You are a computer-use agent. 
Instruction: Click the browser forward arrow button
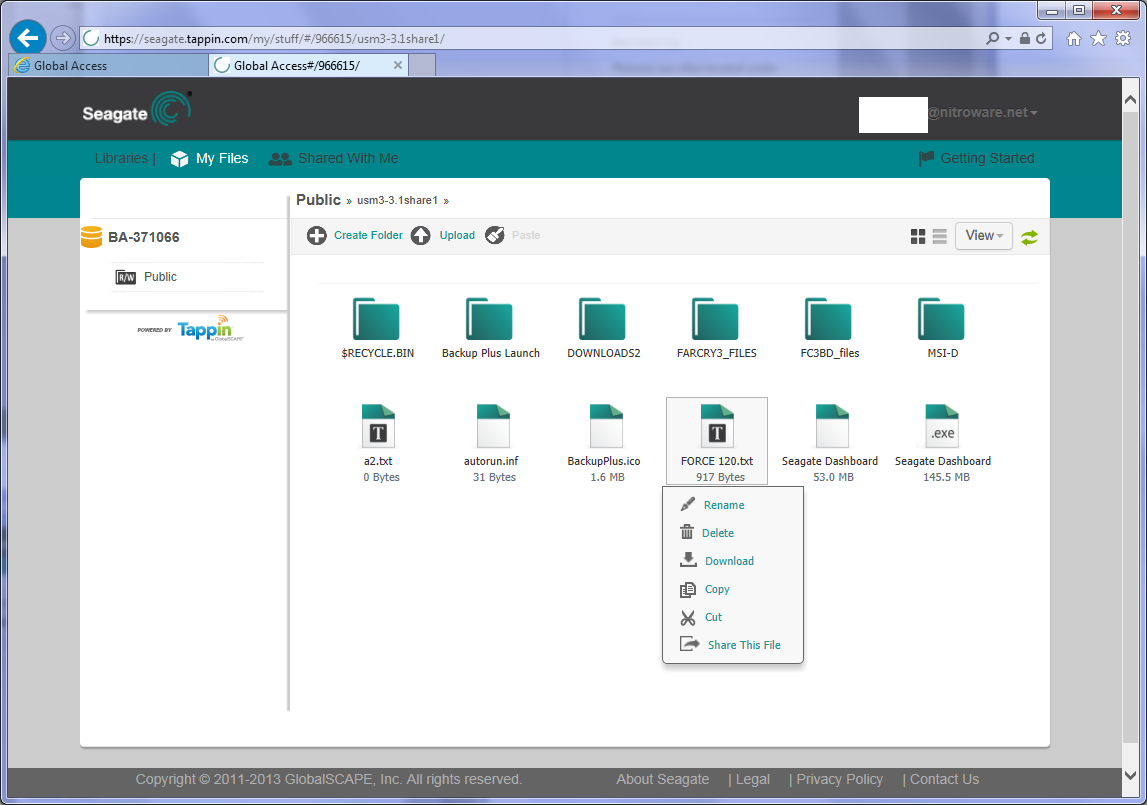[63, 37]
